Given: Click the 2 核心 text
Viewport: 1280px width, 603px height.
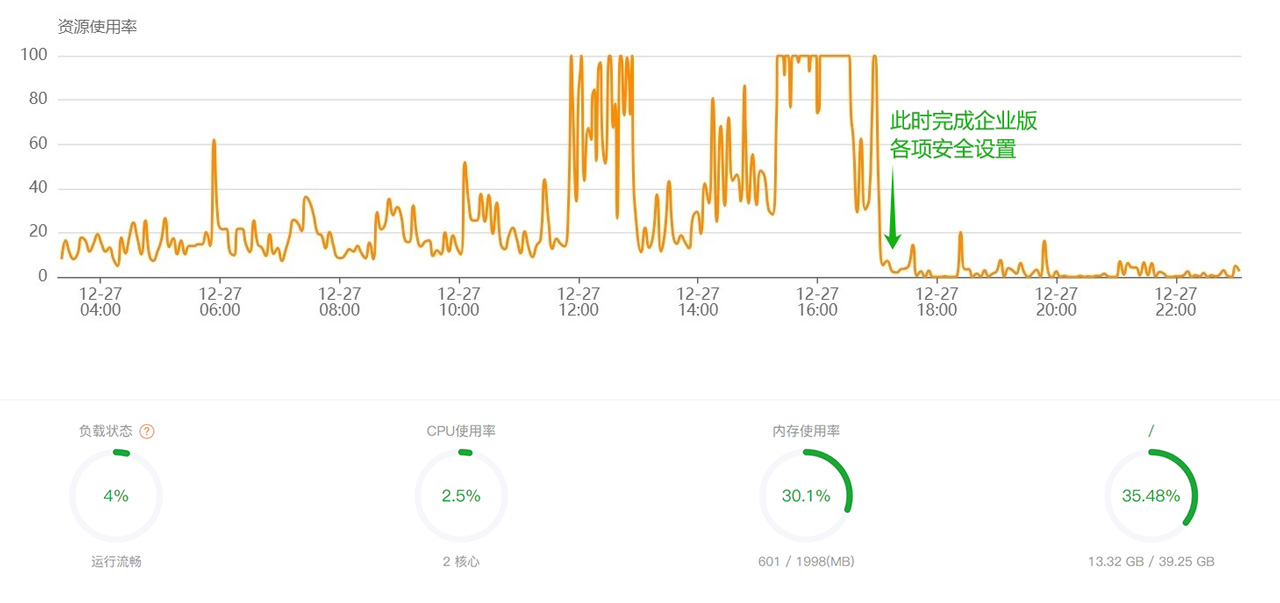Looking at the screenshot, I should pos(461,562).
